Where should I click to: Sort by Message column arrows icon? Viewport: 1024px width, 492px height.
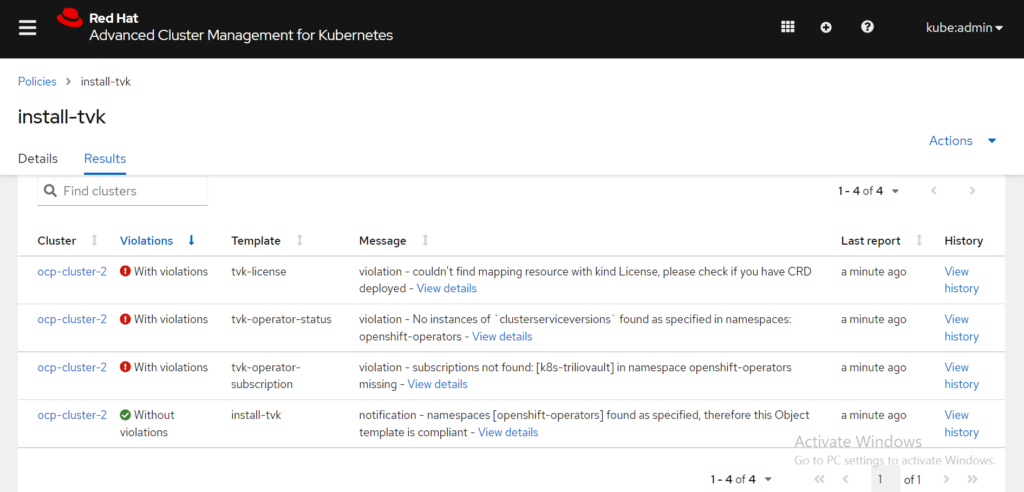(x=425, y=240)
